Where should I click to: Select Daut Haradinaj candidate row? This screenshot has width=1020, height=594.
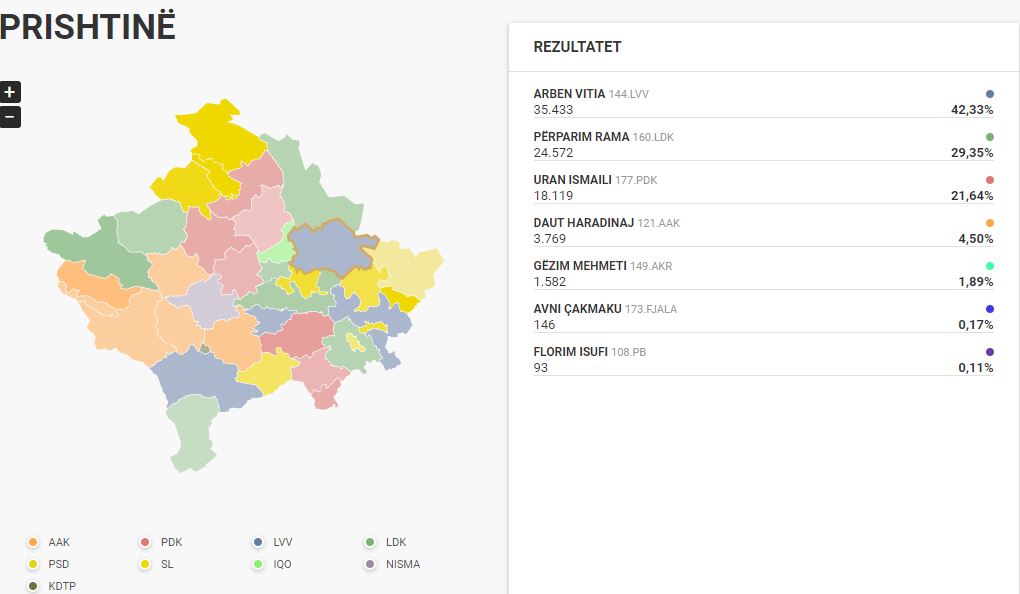[763, 230]
